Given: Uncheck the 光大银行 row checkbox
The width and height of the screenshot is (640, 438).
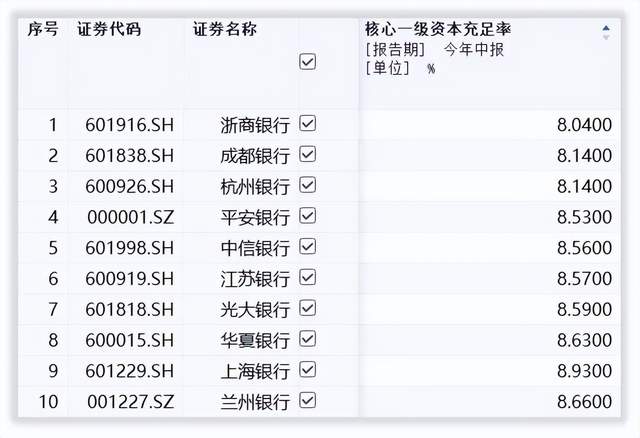Looking at the screenshot, I should (x=307, y=308).
